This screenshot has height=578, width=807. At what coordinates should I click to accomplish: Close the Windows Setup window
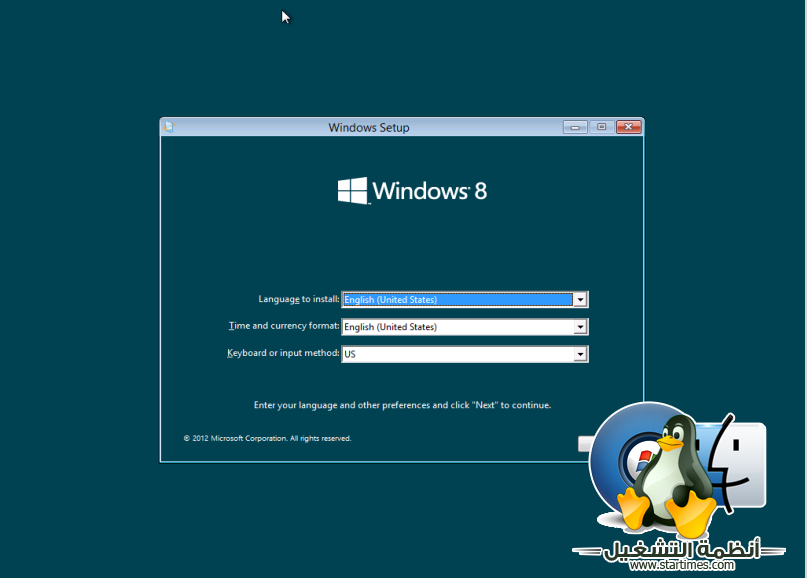click(x=628, y=127)
